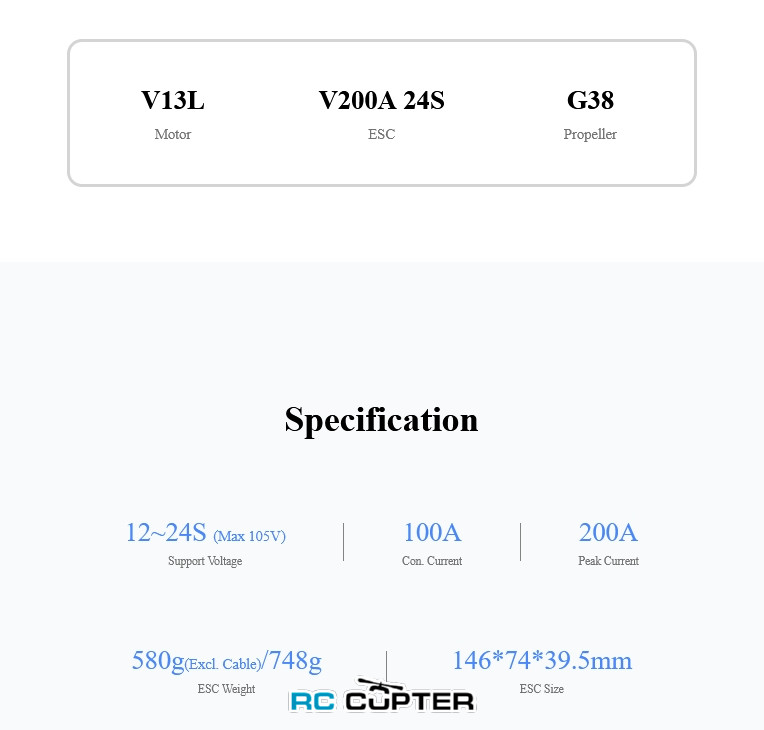
Task: Click the G38 propeller heading
Action: [x=590, y=100]
